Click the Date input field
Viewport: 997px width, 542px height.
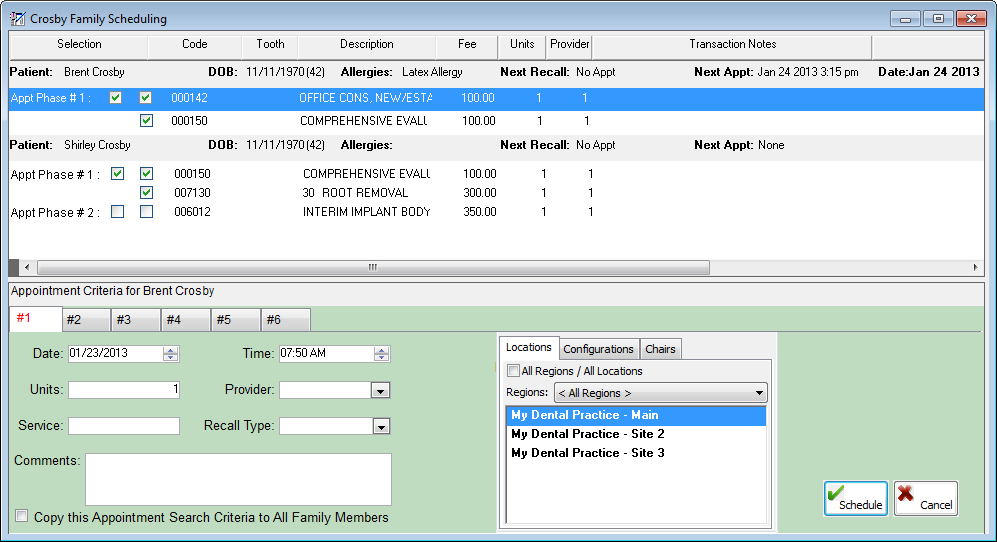coord(116,354)
